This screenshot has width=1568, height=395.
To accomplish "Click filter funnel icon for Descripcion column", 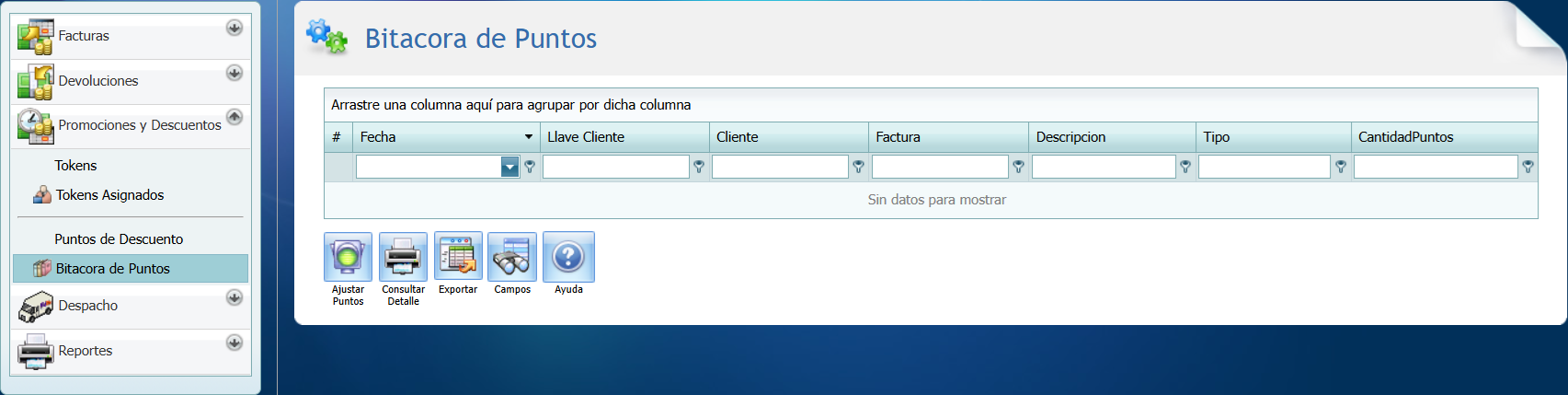I will (1185, 167).
